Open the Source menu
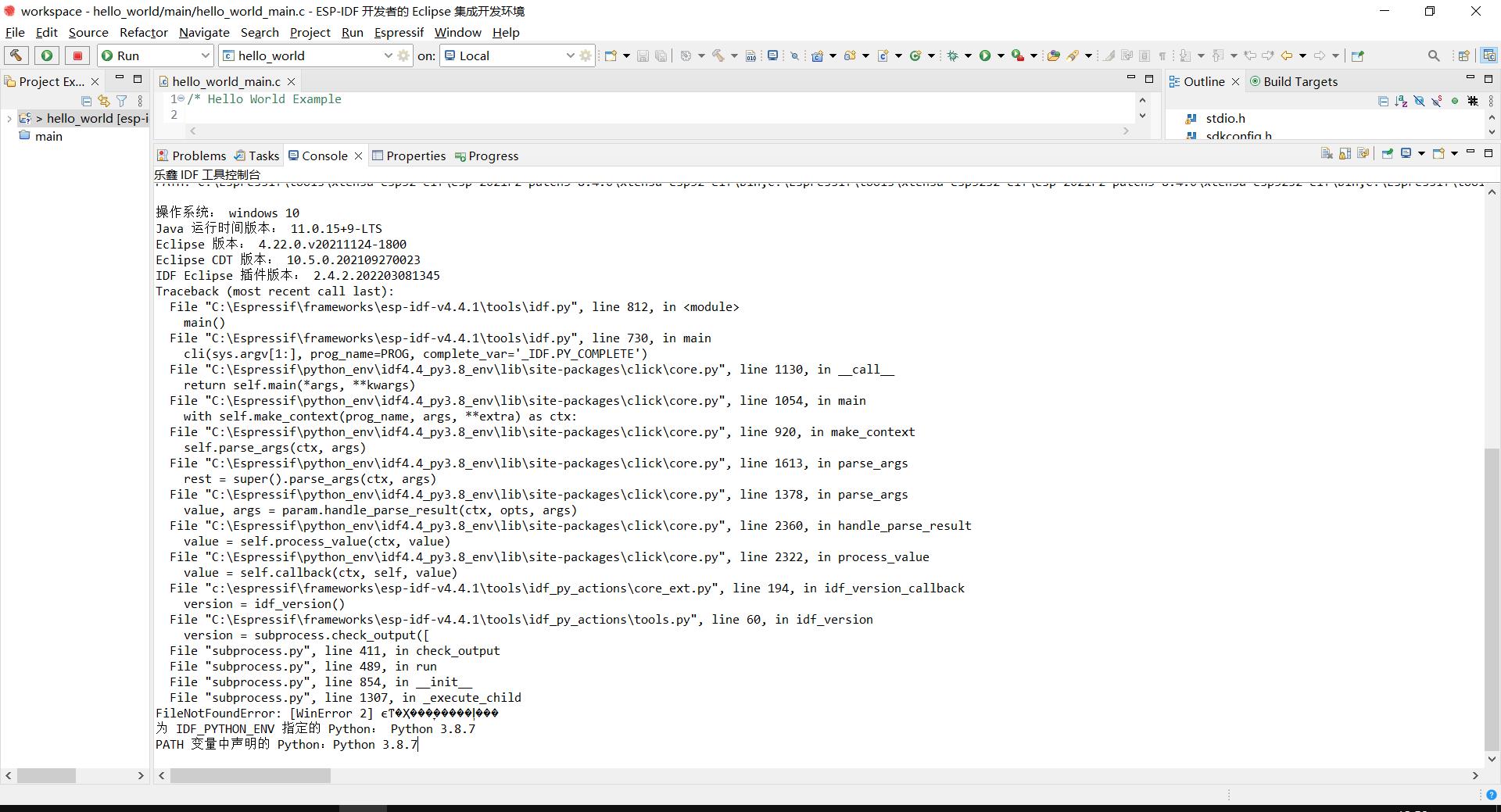1501x812 pixels. pyautogui.click(x=88, y=32)
